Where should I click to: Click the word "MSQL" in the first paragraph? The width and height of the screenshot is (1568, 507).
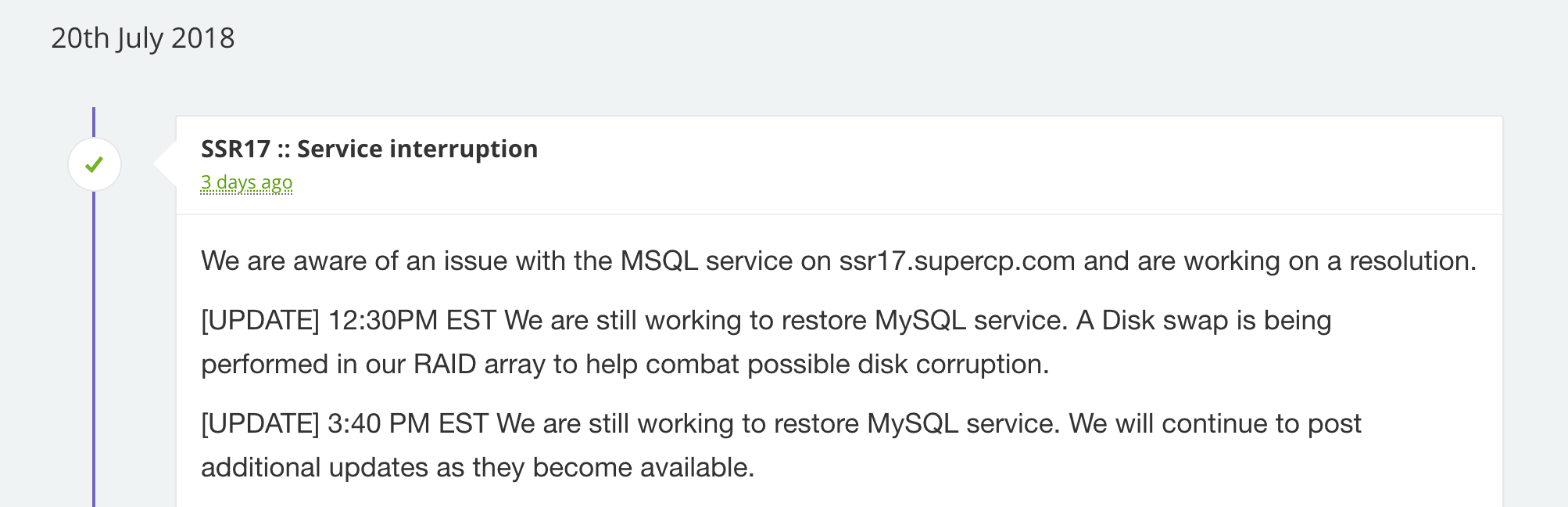click(x=659, y=261)
